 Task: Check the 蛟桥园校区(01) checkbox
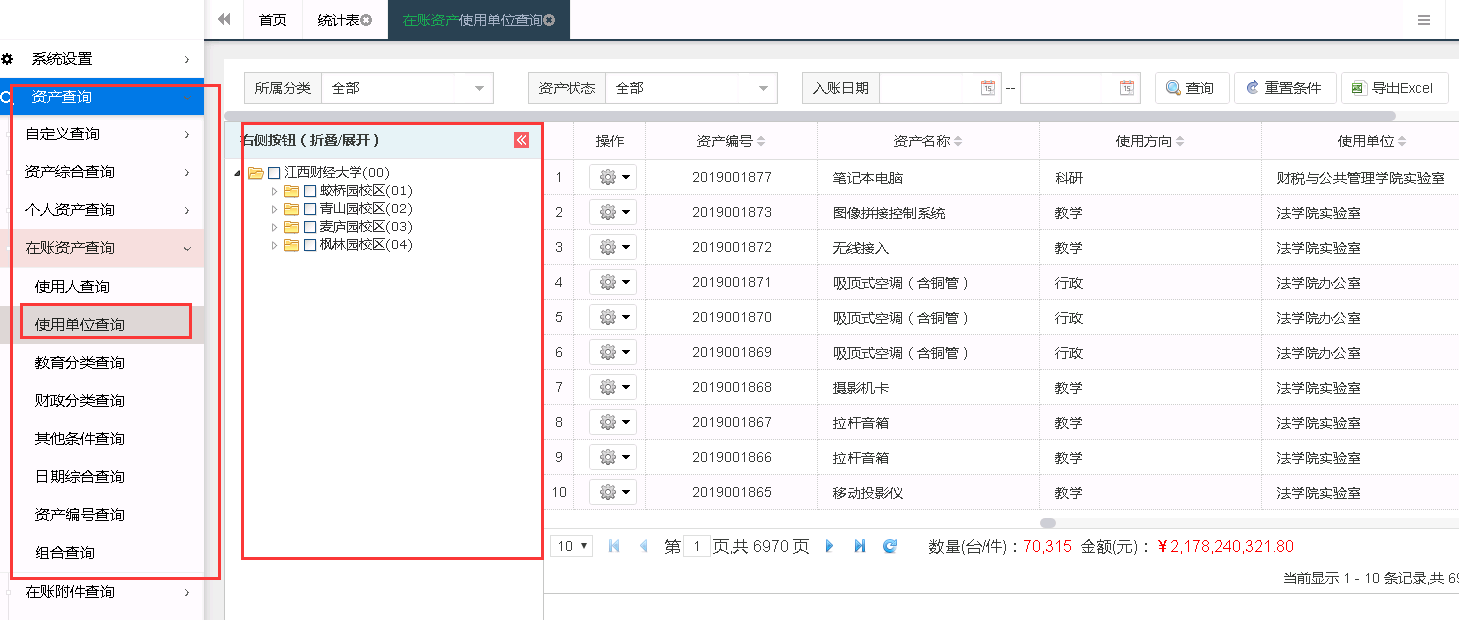click(x=310, y=191)
